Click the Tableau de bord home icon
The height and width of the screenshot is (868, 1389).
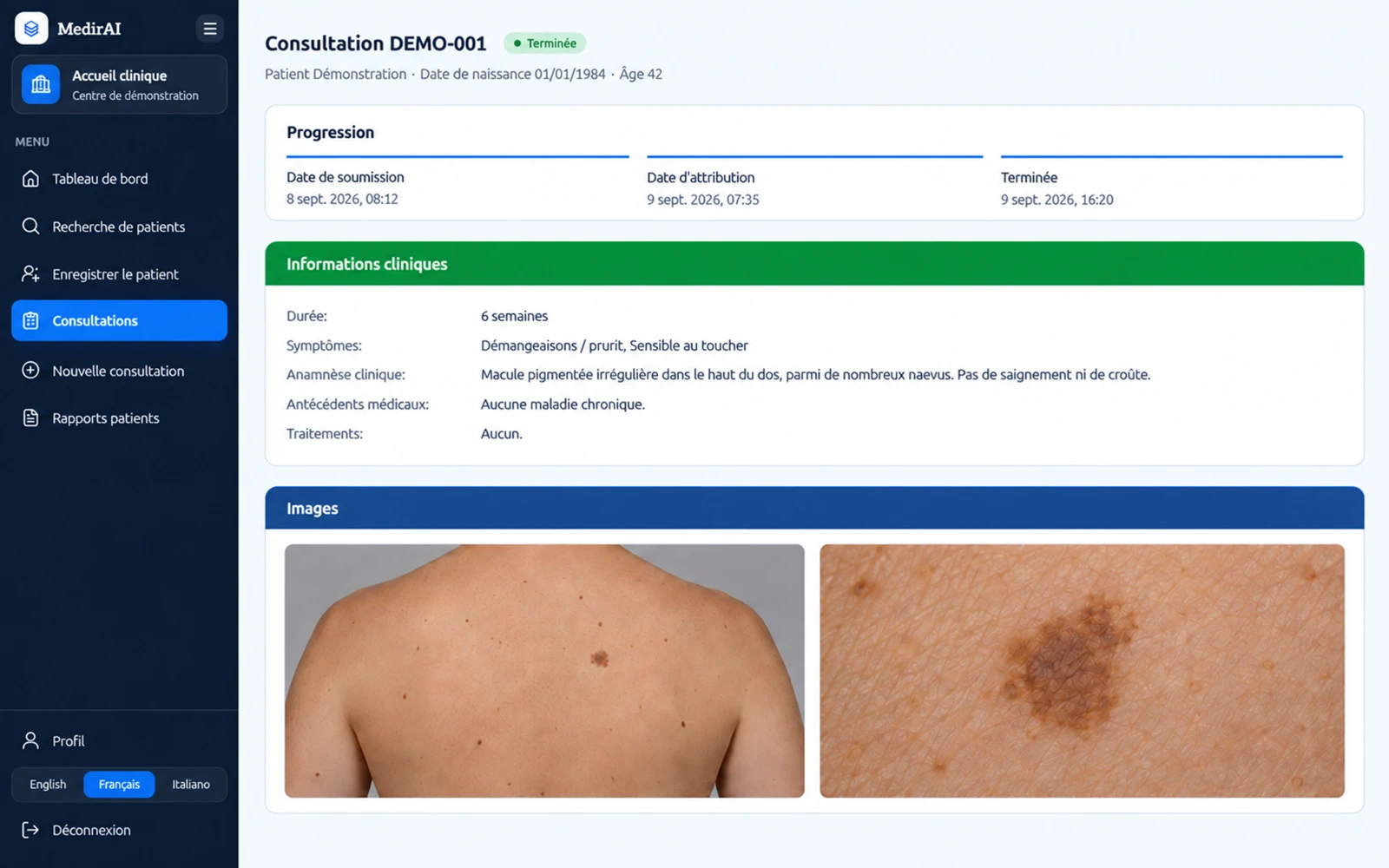30,179
